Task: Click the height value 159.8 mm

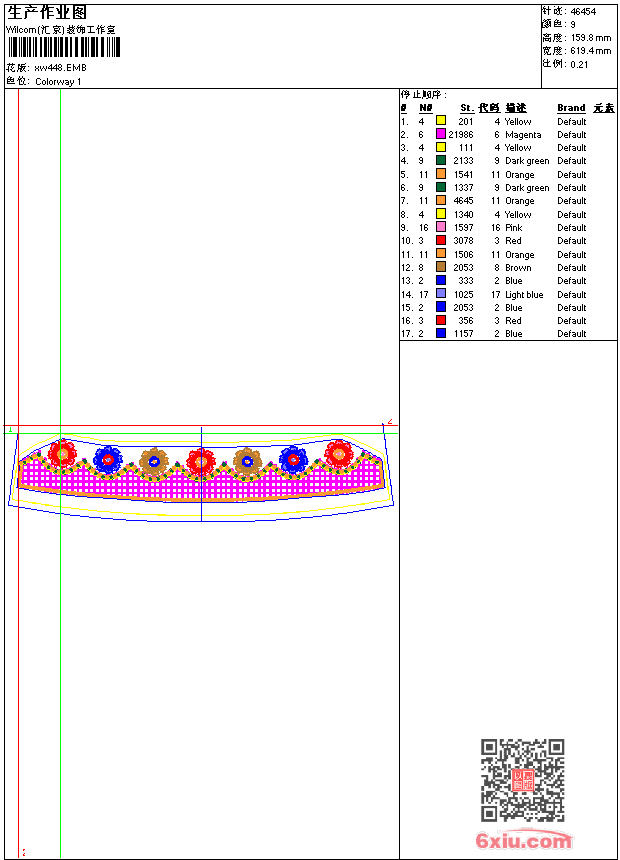Action: click(x=591, y=38)
